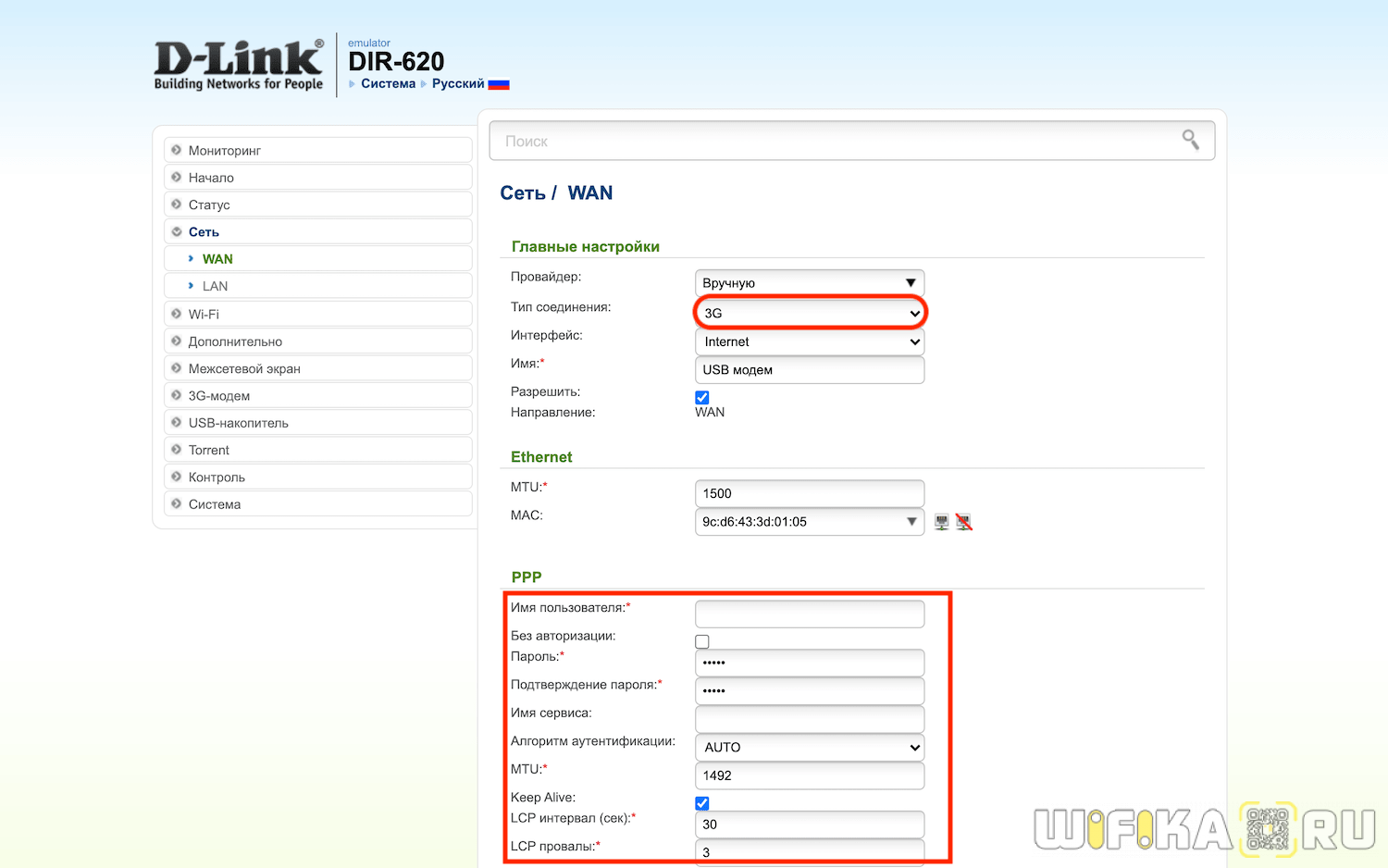The height and width of the screenshot is (868, 1388).
Task: Click the Пароль password field
Action: tap(810, 663)
